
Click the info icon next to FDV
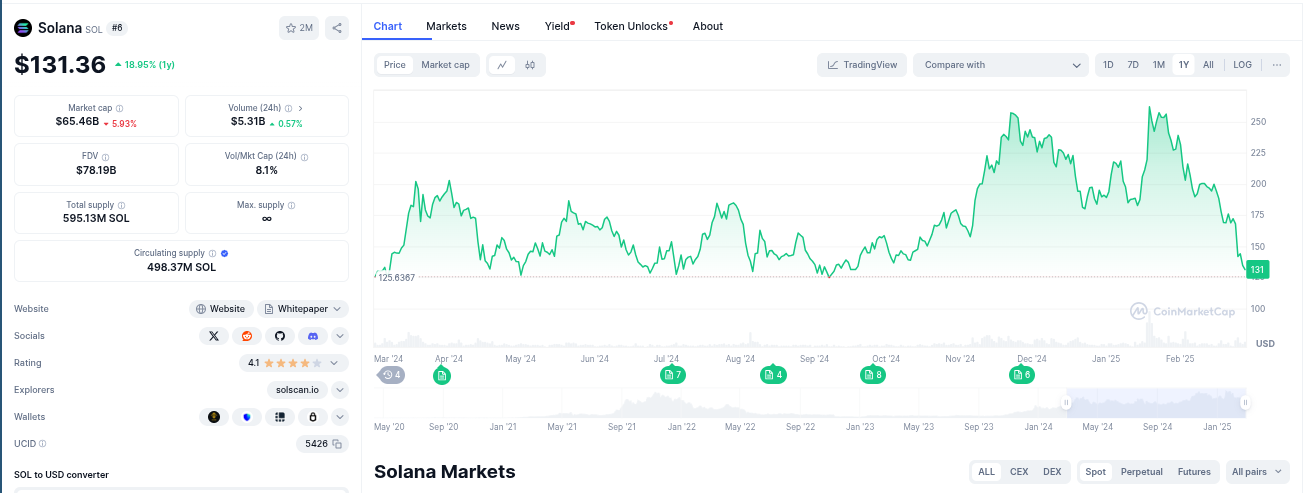pos(106,157)
